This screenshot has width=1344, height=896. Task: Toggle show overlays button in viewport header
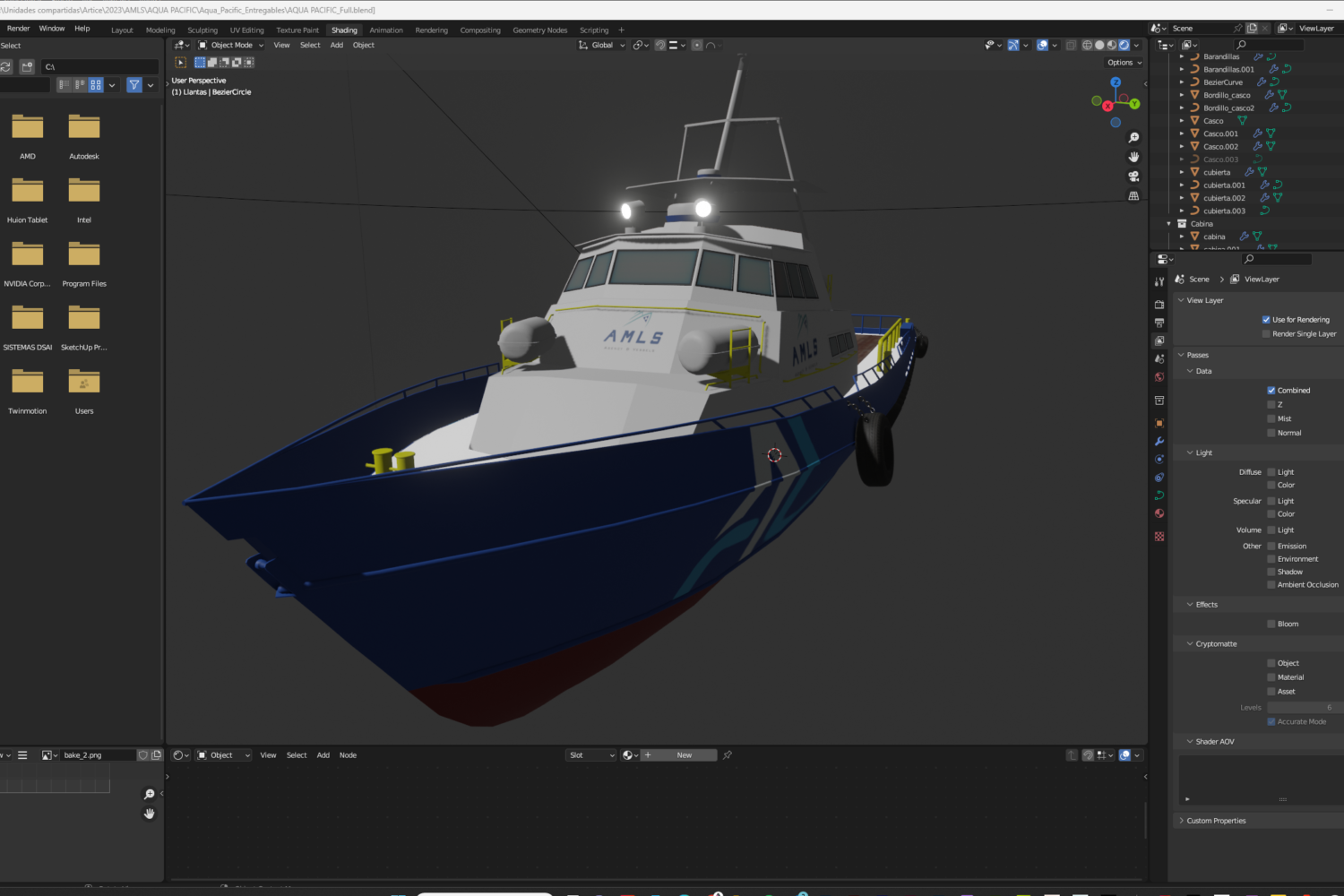[1042, 45]
